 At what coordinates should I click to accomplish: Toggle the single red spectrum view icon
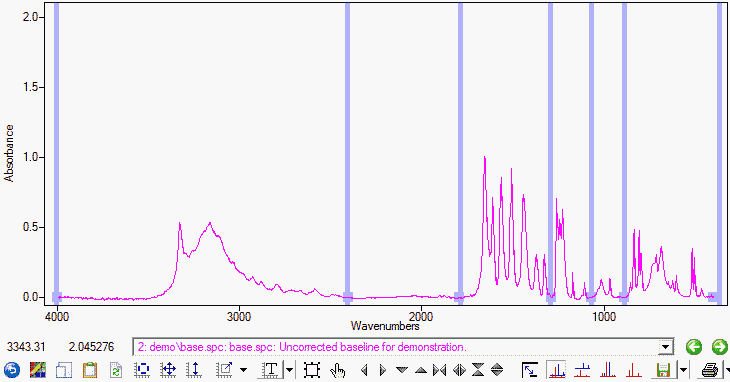633,370
